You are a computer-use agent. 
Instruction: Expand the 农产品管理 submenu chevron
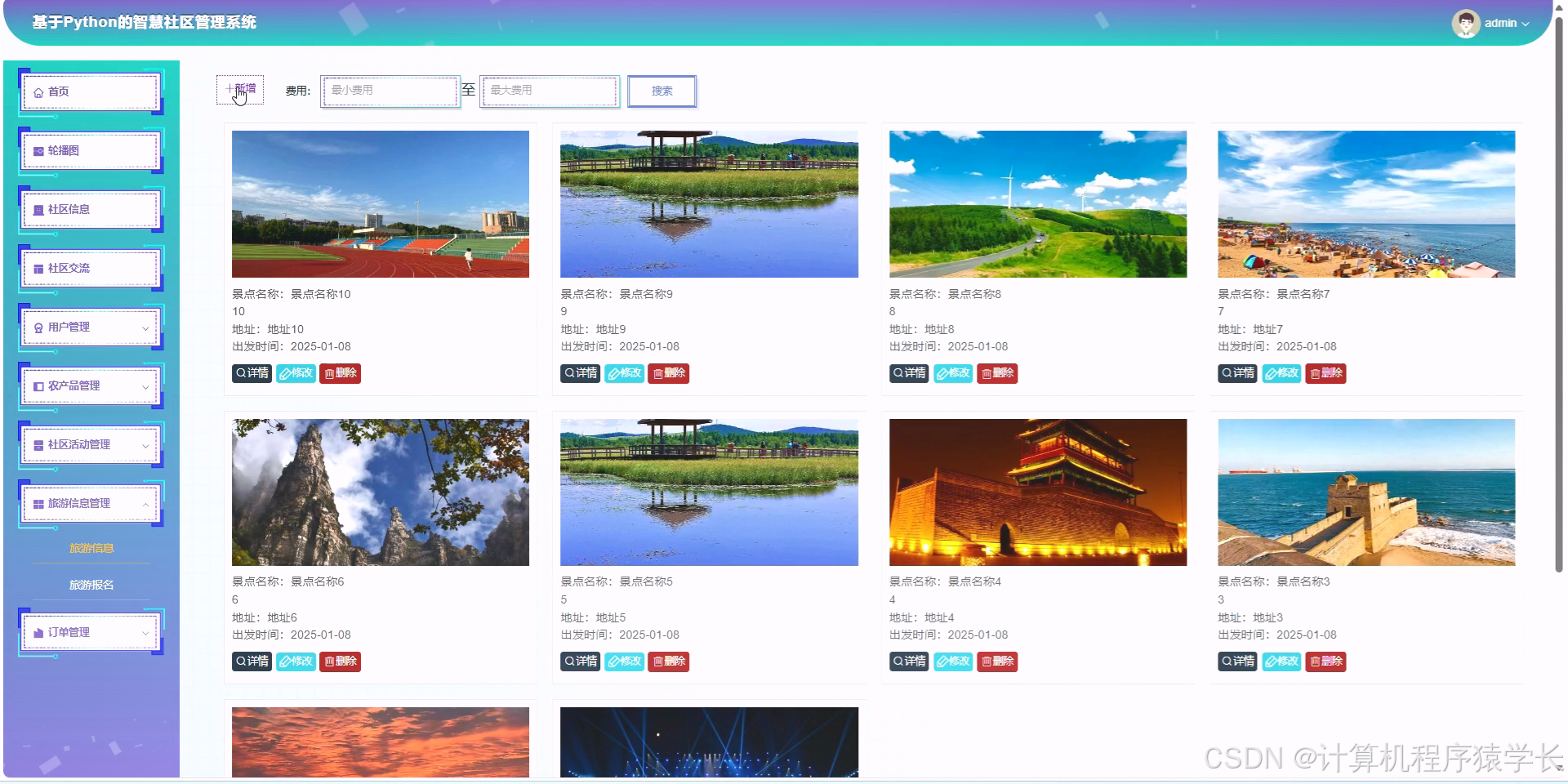[145, 387]
